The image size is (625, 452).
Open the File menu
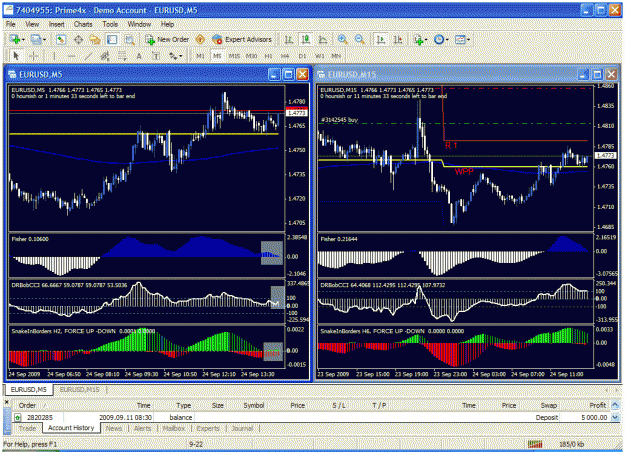[x=10, y=24]
